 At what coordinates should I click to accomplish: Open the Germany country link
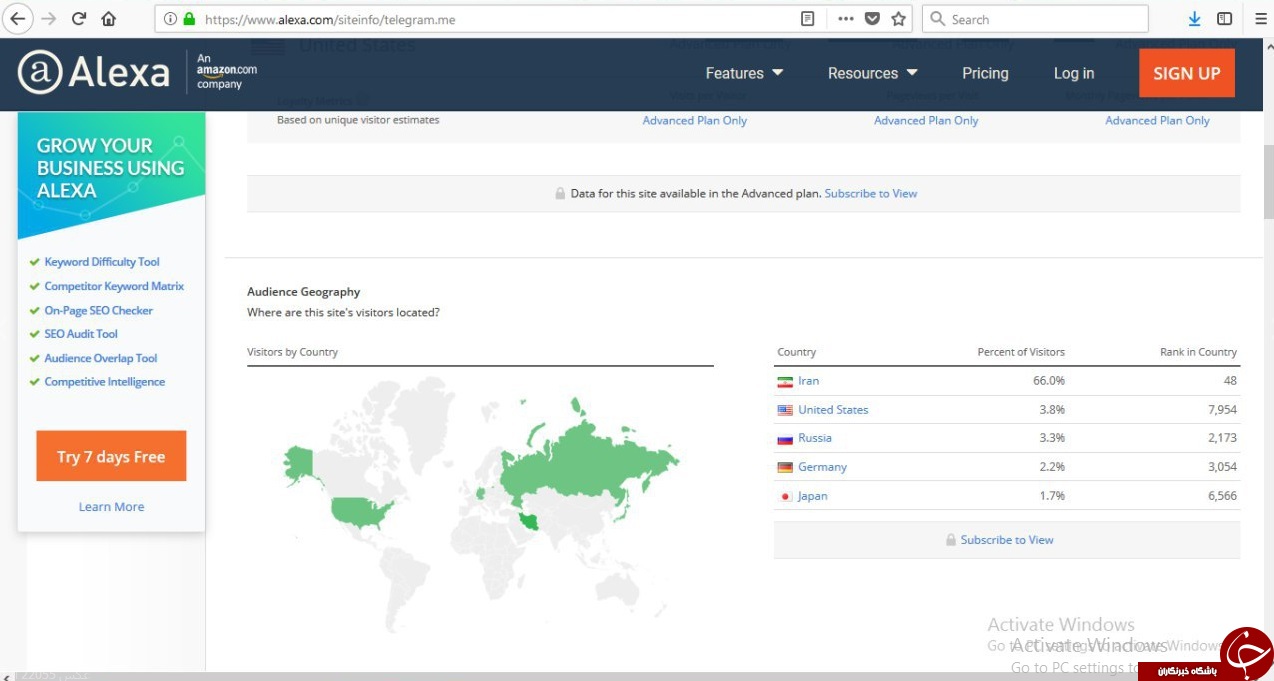[x=822, y=467]
